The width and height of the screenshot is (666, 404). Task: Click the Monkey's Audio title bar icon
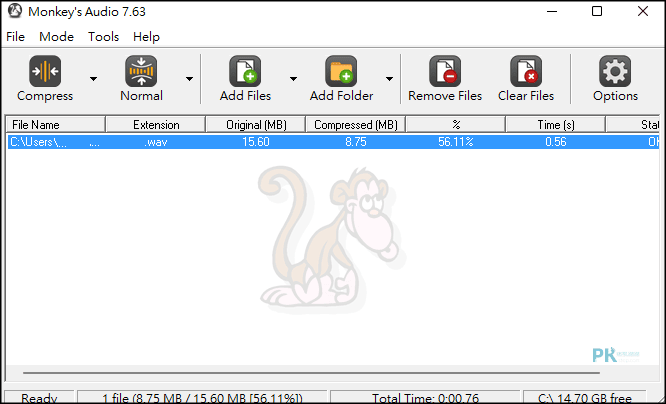15,11
